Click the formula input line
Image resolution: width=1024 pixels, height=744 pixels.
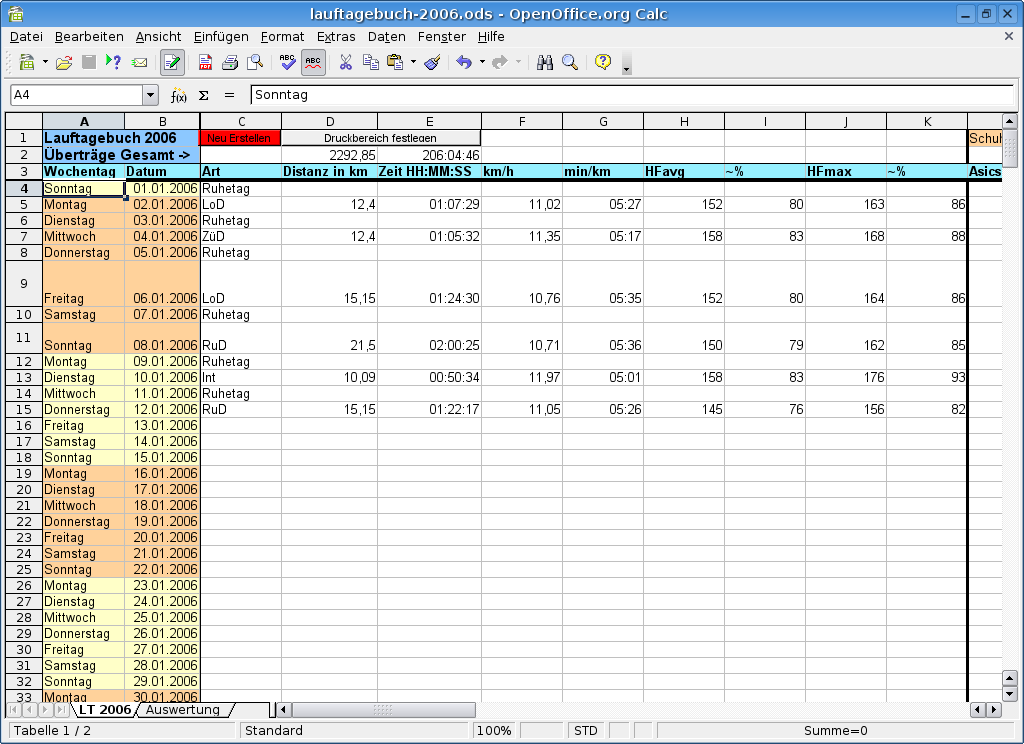[630, 95]
